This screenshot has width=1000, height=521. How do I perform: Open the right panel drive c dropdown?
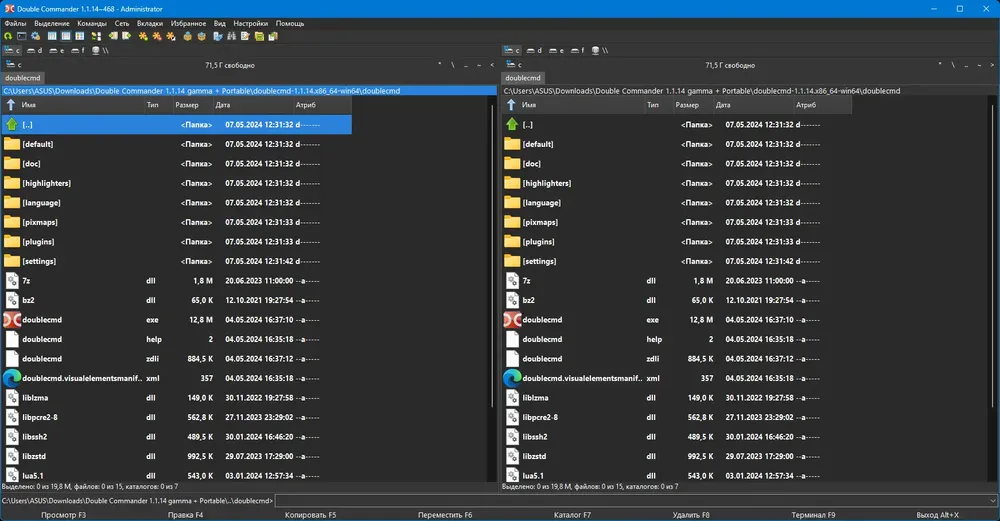coord(513,64)
